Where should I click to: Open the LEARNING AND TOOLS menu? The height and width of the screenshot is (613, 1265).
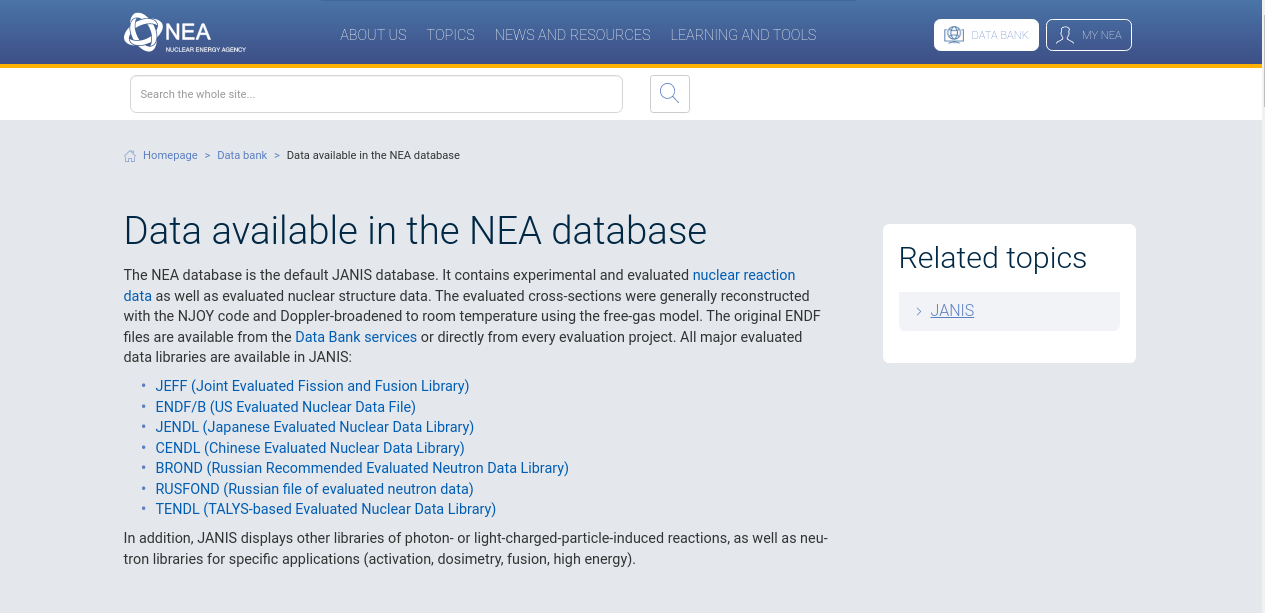pyautogui.click(x=744, y=35)
